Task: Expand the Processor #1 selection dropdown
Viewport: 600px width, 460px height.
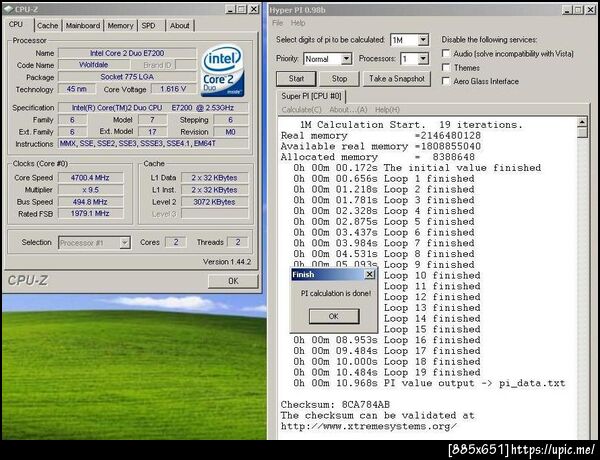Action: [x=125, y=243]
